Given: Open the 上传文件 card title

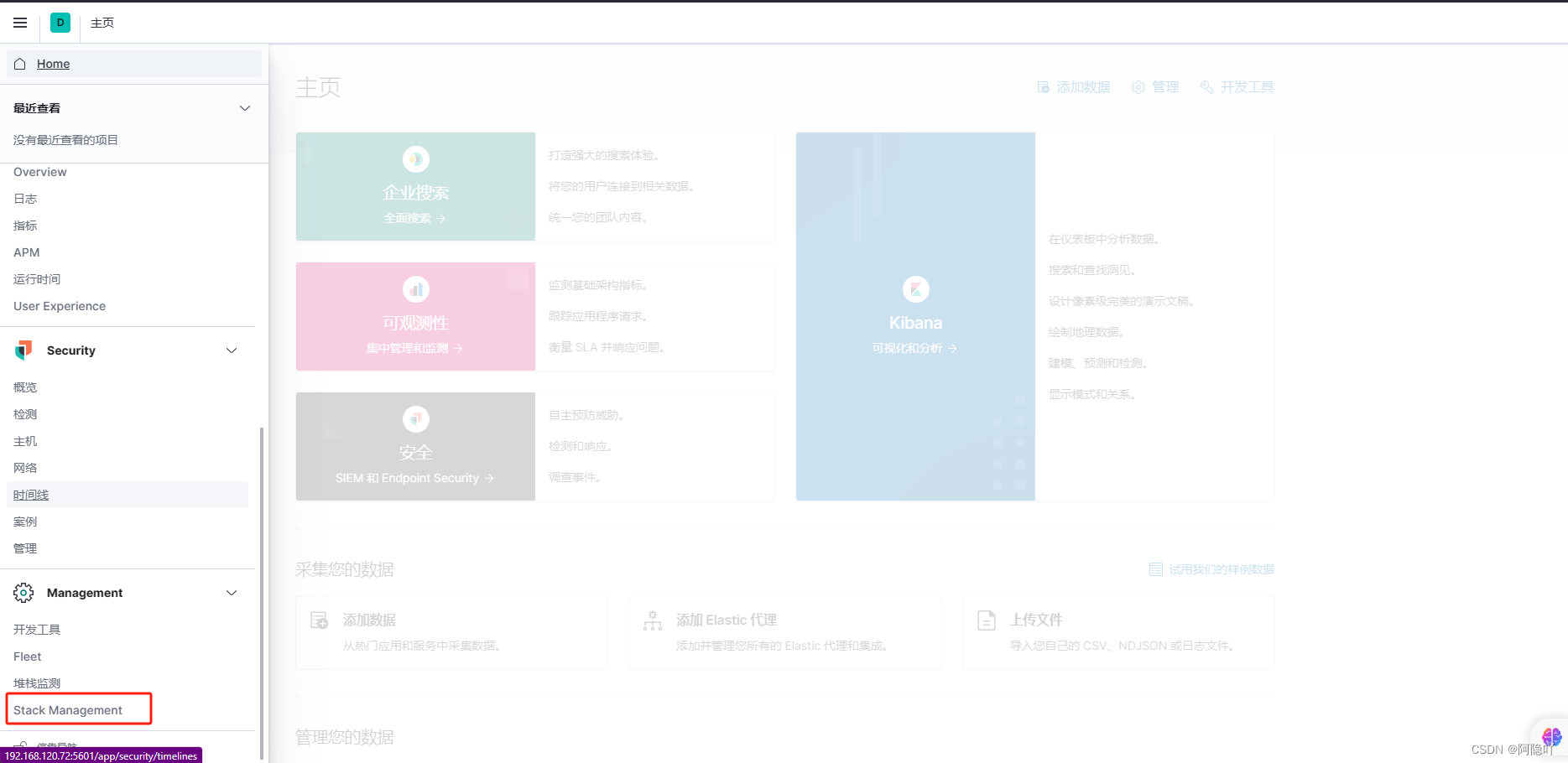Looking at the screenshot, I should [x=1036, y=620].
